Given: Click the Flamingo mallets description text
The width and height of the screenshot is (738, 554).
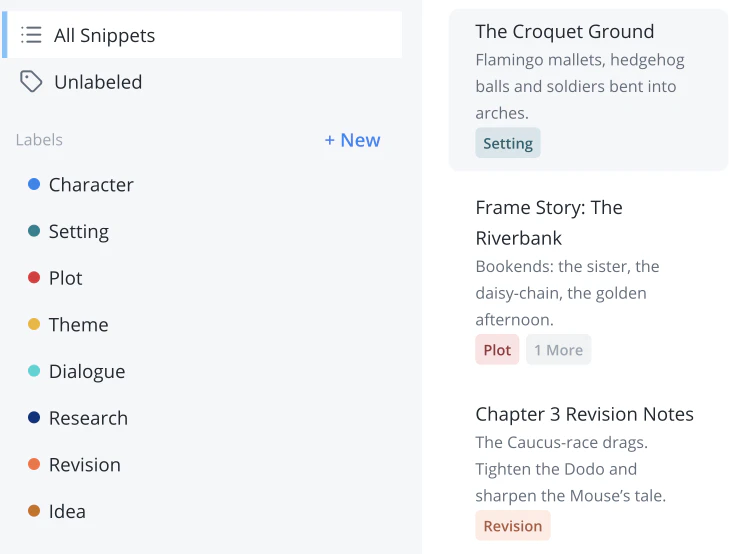Looking at the screenshot, I should click(x=580, y=87).
